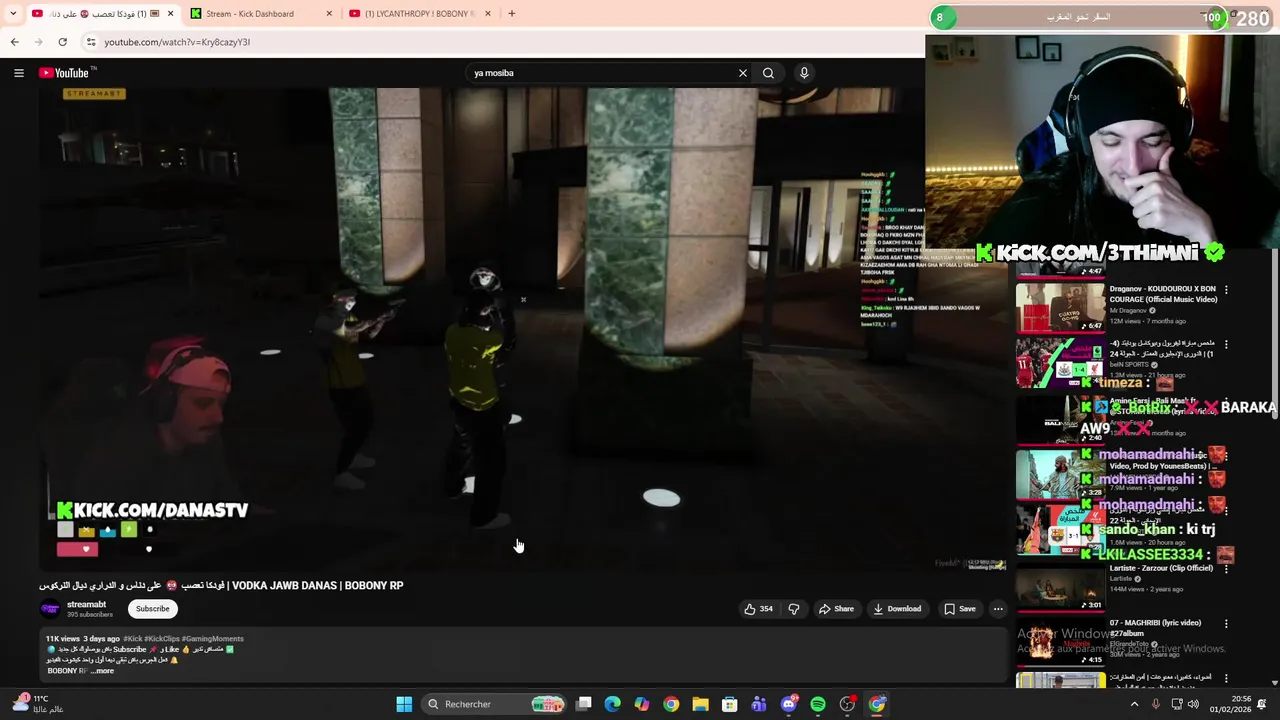This screenshot has width=1280, height=720.
Task: Close the LYCANTHROPY tab
Action: pos(488,14)
